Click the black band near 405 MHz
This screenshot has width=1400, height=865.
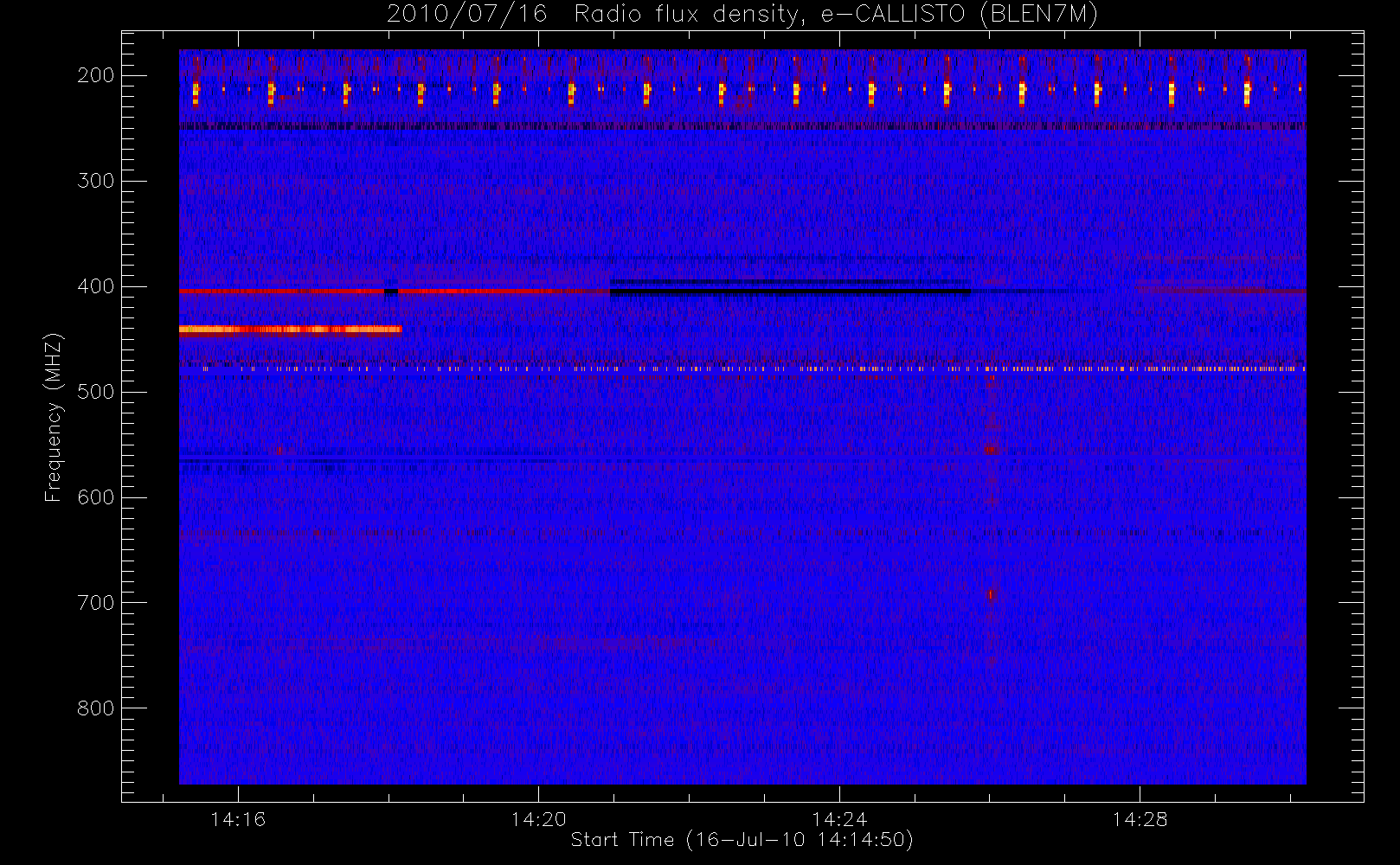click(790, 292)
